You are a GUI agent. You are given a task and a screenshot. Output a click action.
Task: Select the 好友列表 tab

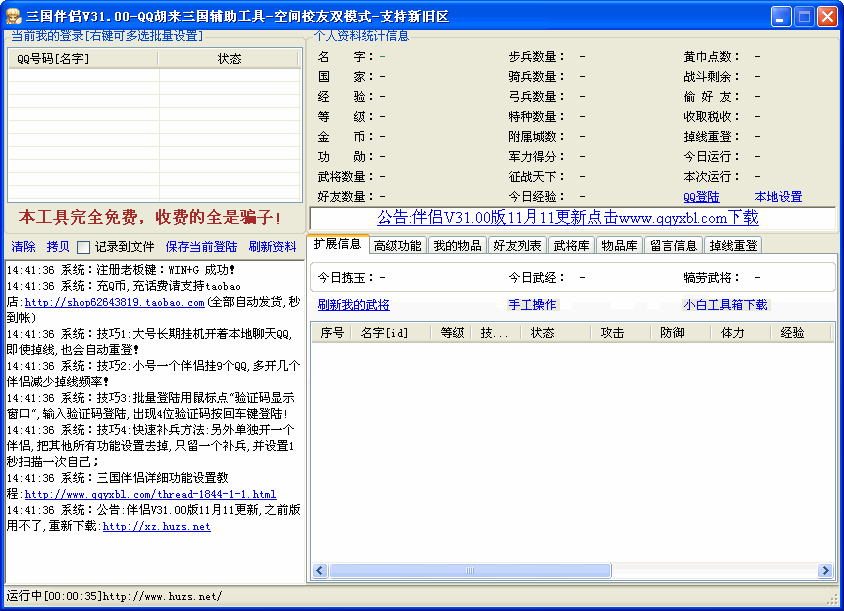[x=517, y=245]
